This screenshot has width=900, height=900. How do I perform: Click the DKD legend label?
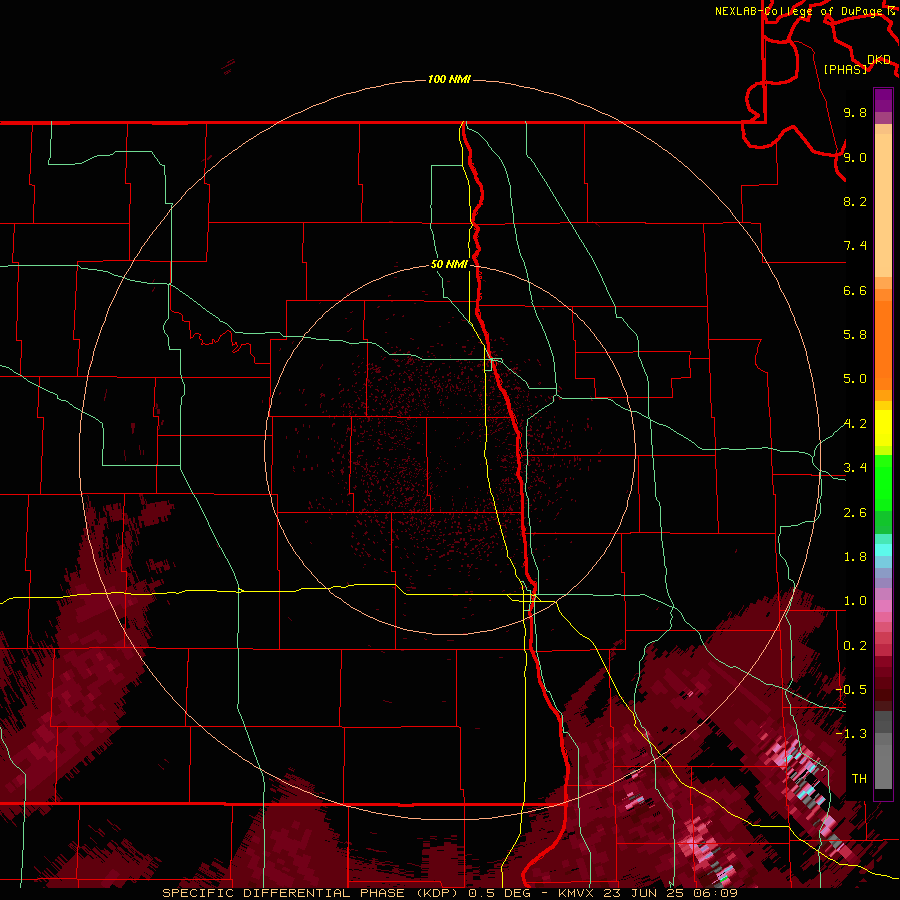(879, 59)
